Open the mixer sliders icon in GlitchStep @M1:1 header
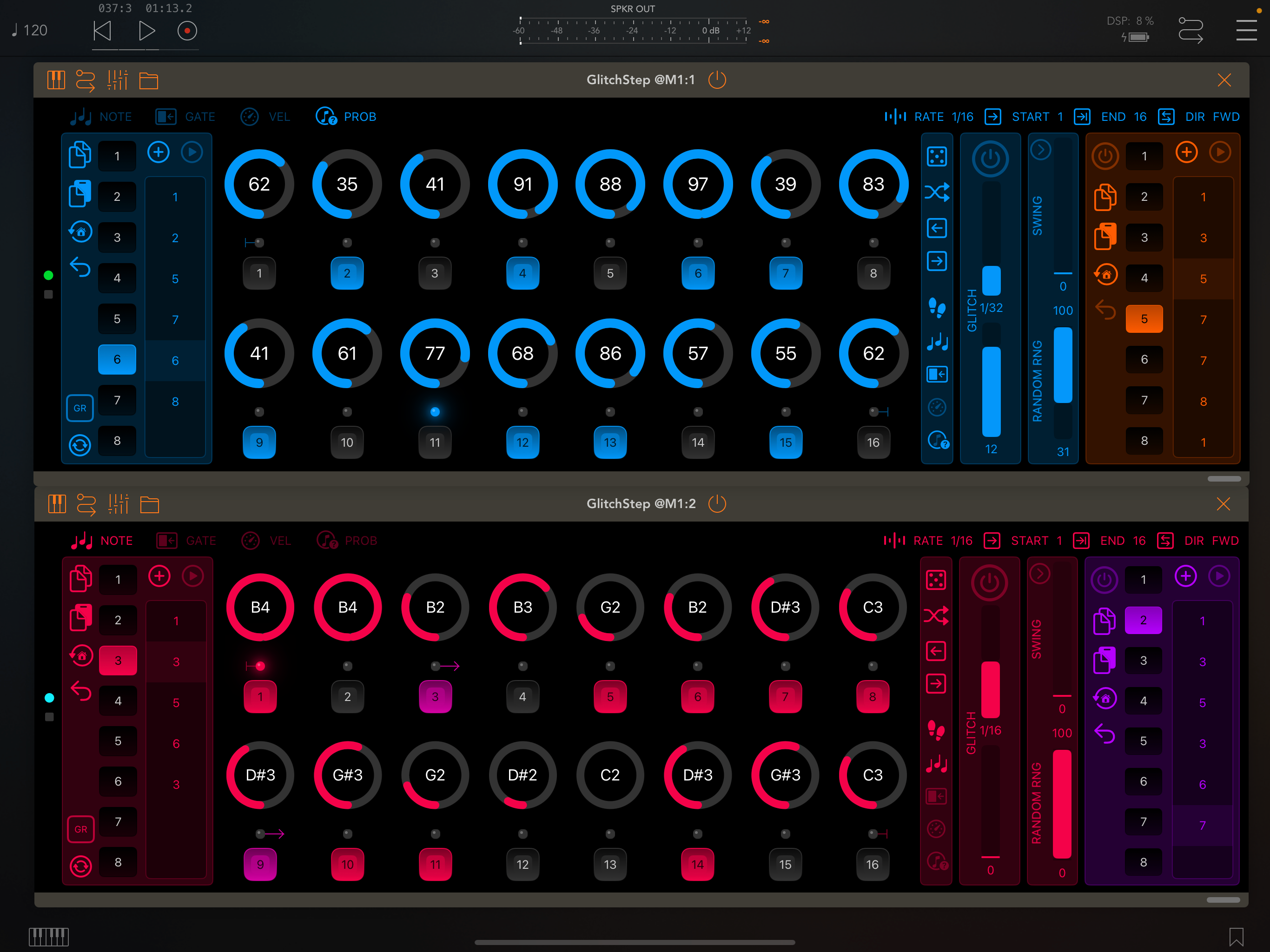 pyautogui.click(x=117, y=80)
